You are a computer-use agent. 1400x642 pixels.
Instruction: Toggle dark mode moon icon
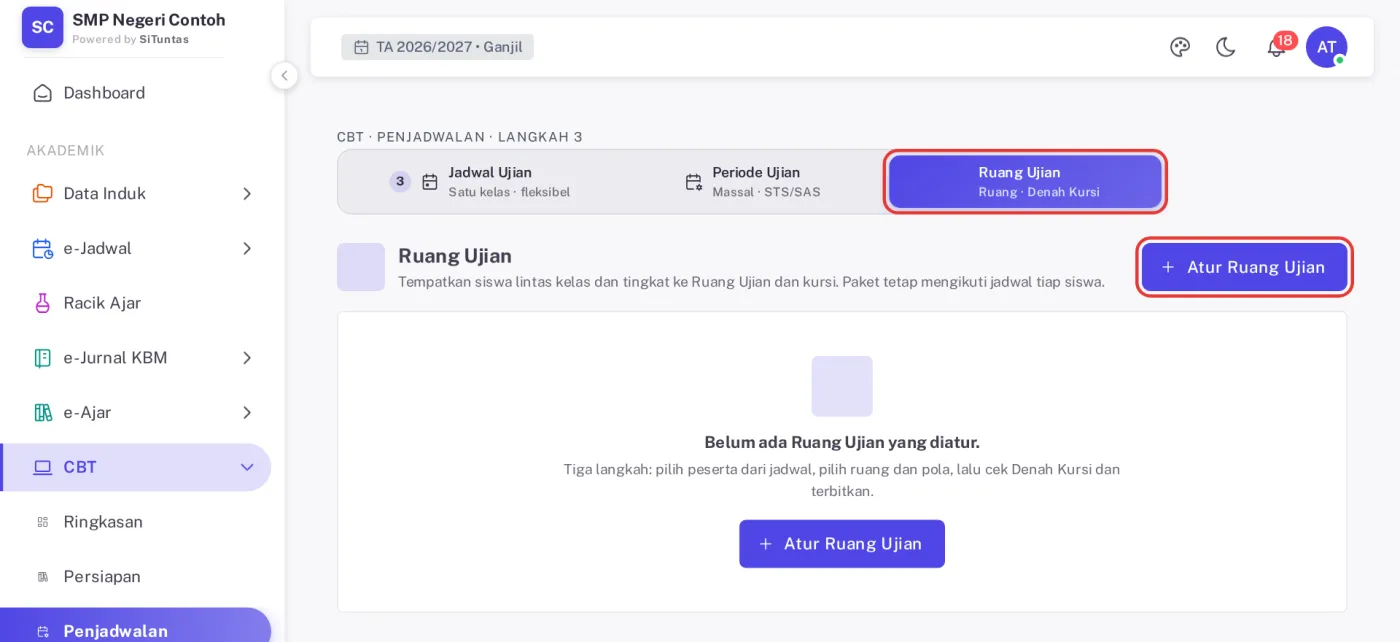click(1226, 47)
